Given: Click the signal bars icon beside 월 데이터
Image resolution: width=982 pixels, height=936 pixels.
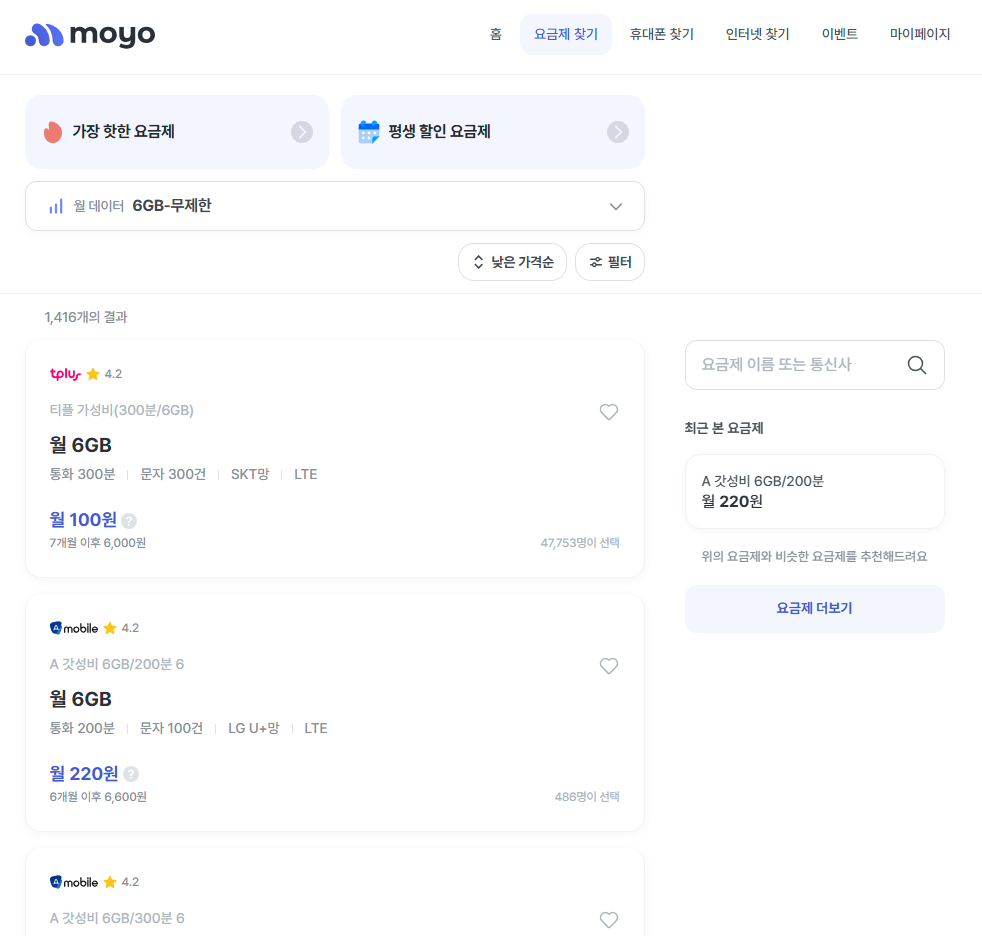Looking at the screenshot, I should click(56, 206).
